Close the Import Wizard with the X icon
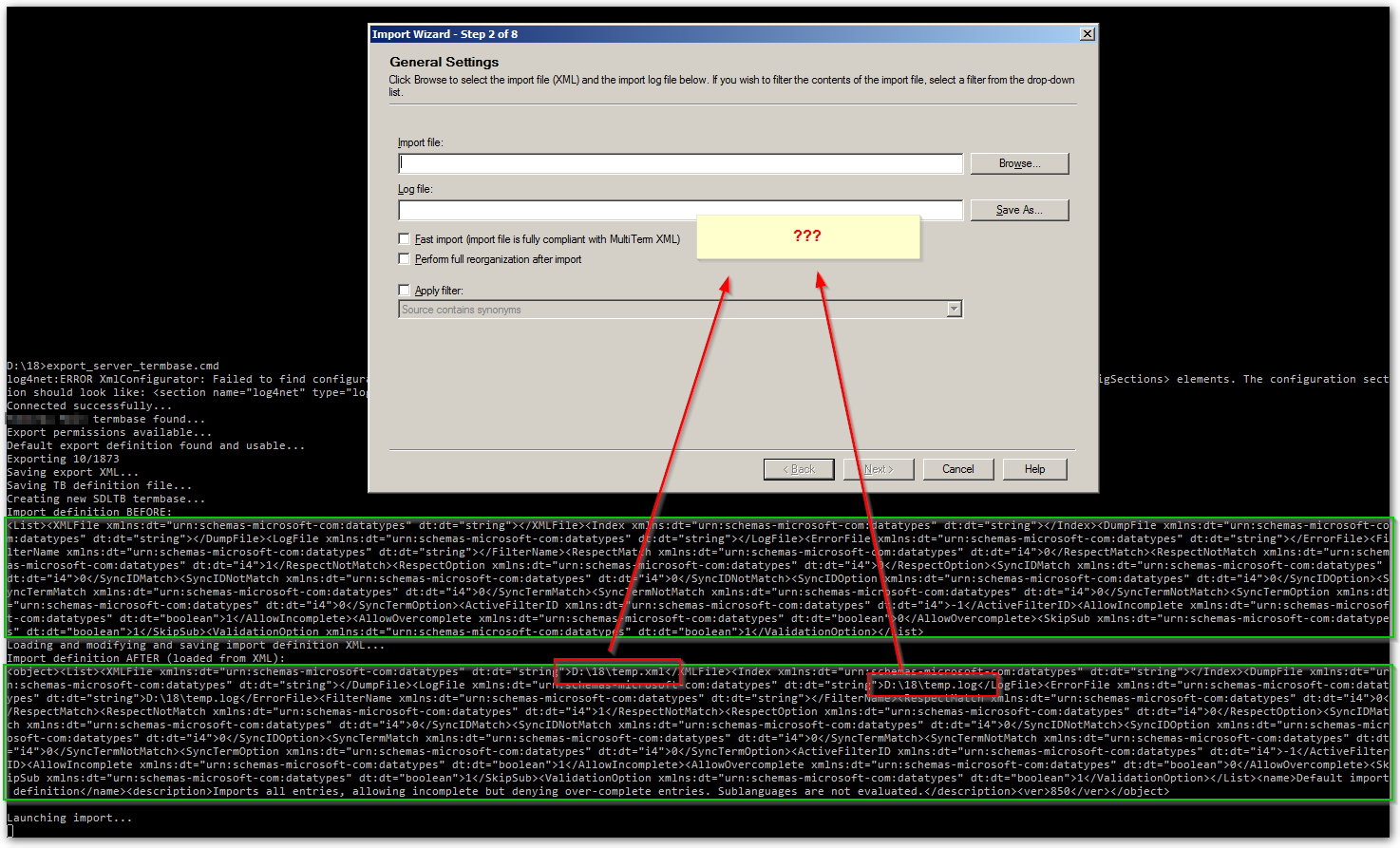 click(x=1088, y=34)
